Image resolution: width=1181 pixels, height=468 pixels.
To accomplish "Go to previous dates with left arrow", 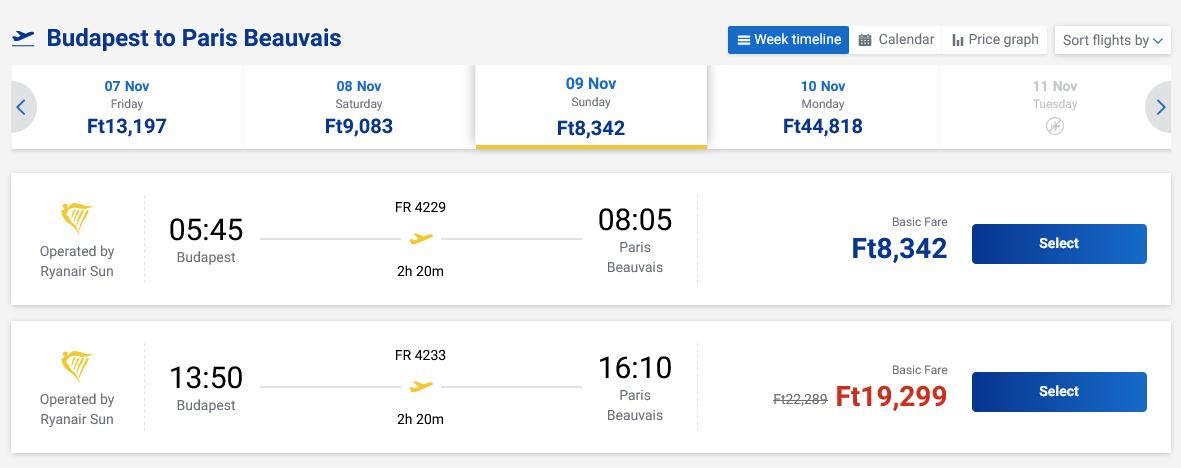I will [x=21, y=107].
